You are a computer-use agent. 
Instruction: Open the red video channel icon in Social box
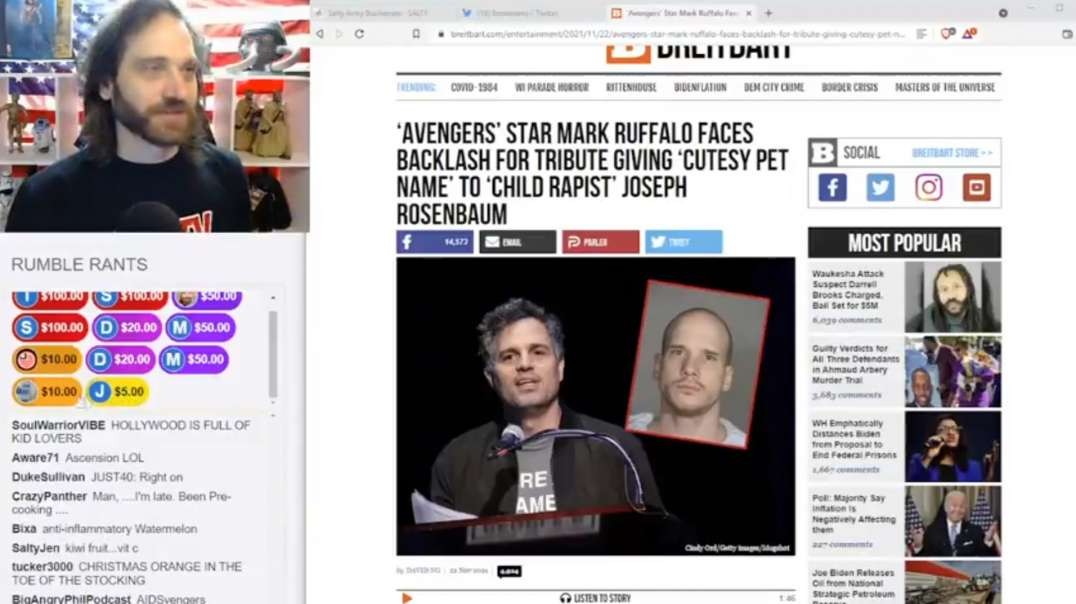tap(976, 187)
